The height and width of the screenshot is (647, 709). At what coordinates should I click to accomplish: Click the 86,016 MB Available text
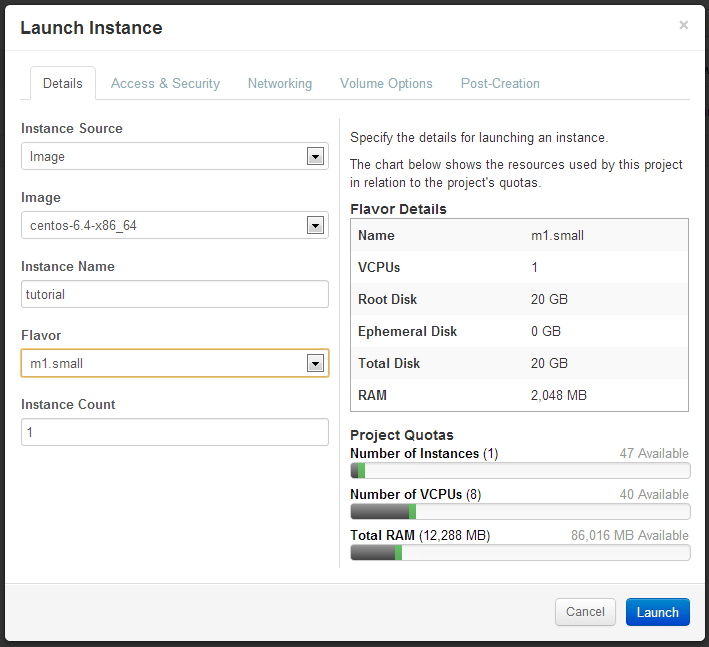coord(629,535)
